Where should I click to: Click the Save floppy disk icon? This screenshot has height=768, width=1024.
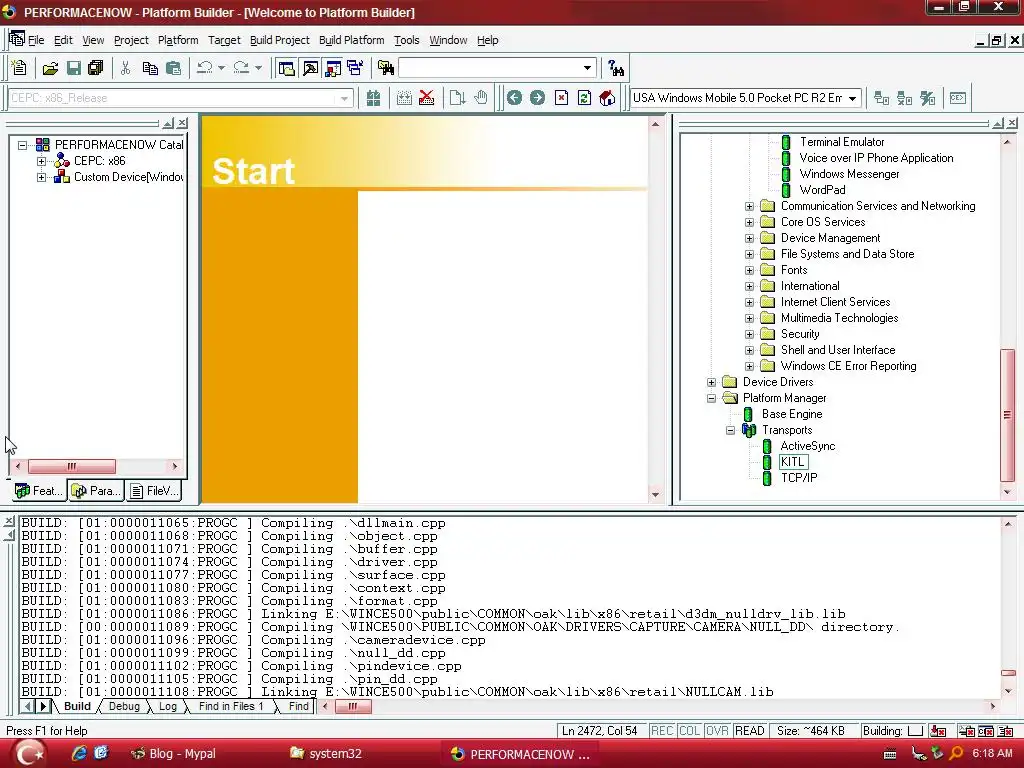coord(74,68)
